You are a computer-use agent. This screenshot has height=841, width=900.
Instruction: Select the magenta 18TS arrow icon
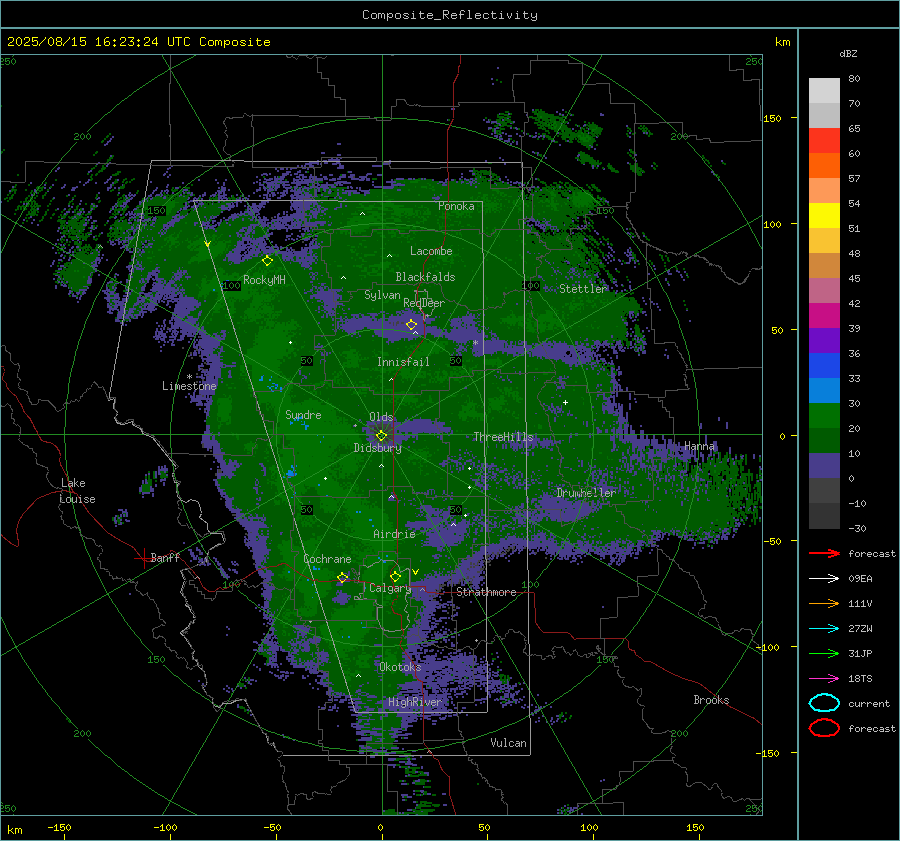pos(824,679)
